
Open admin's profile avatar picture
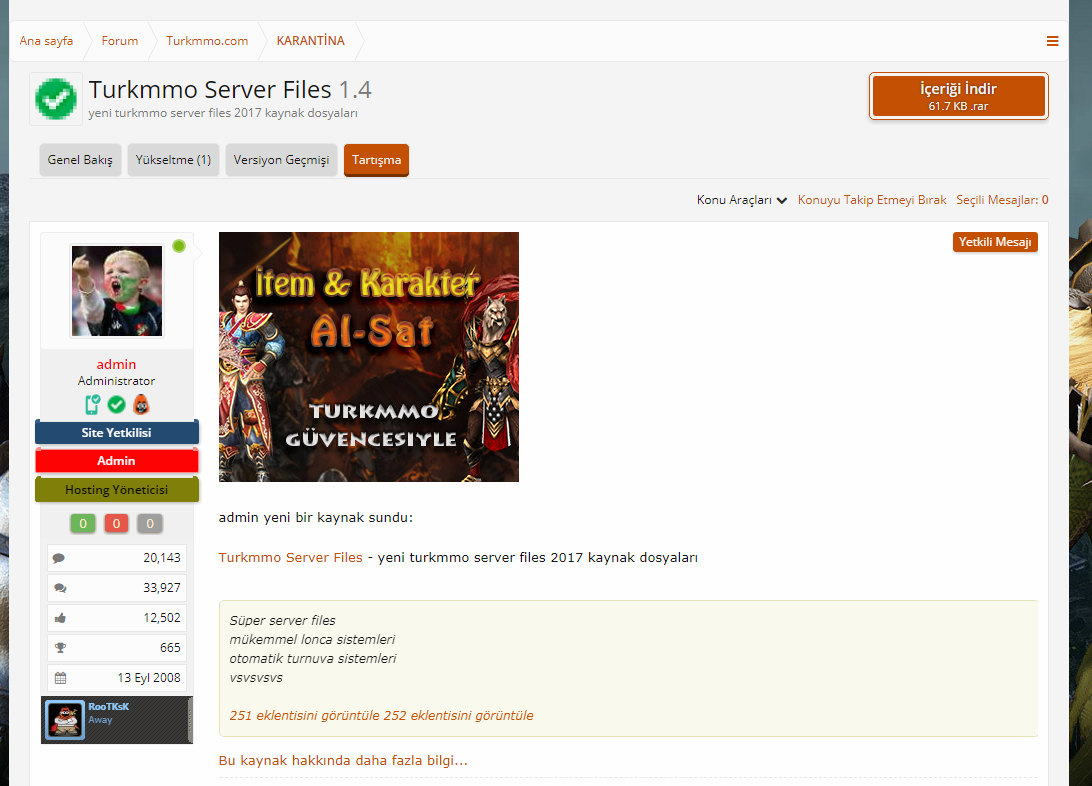117,291
